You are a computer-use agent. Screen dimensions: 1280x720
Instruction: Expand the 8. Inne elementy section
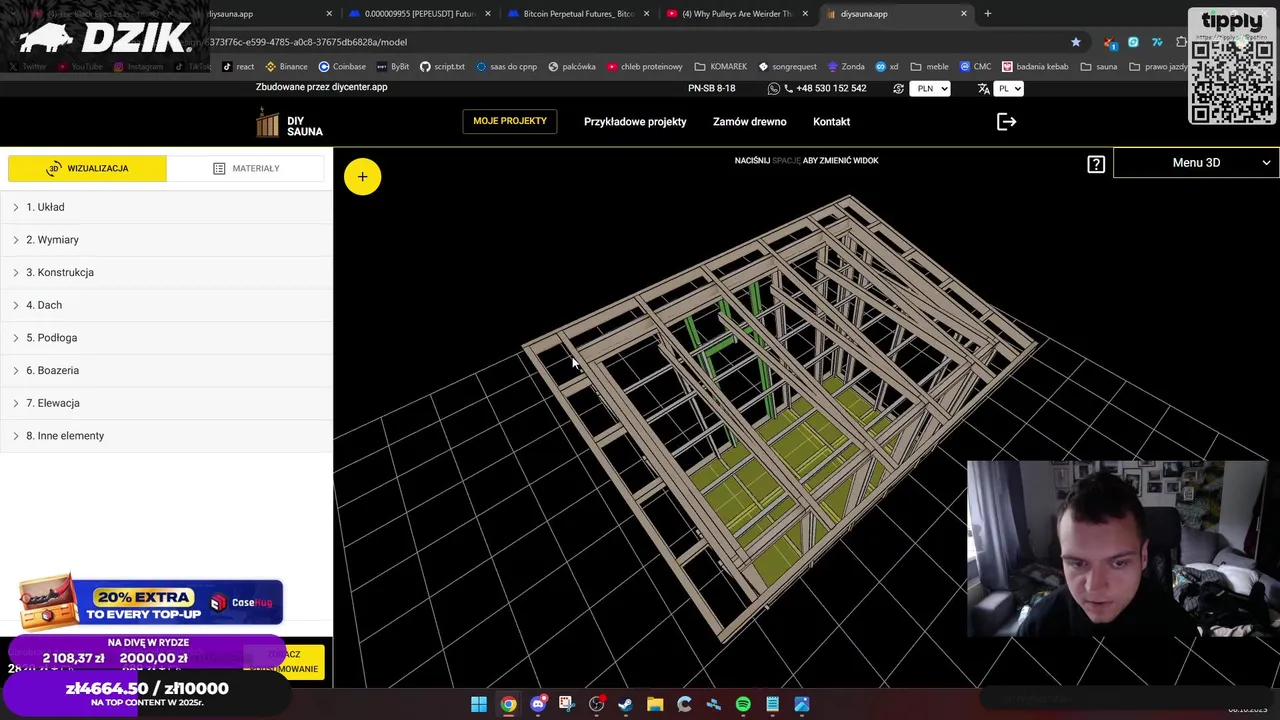[166, 436]
